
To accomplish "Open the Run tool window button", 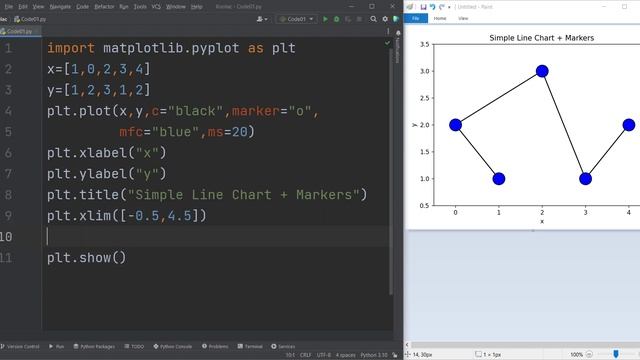I will tap(57, 346).
